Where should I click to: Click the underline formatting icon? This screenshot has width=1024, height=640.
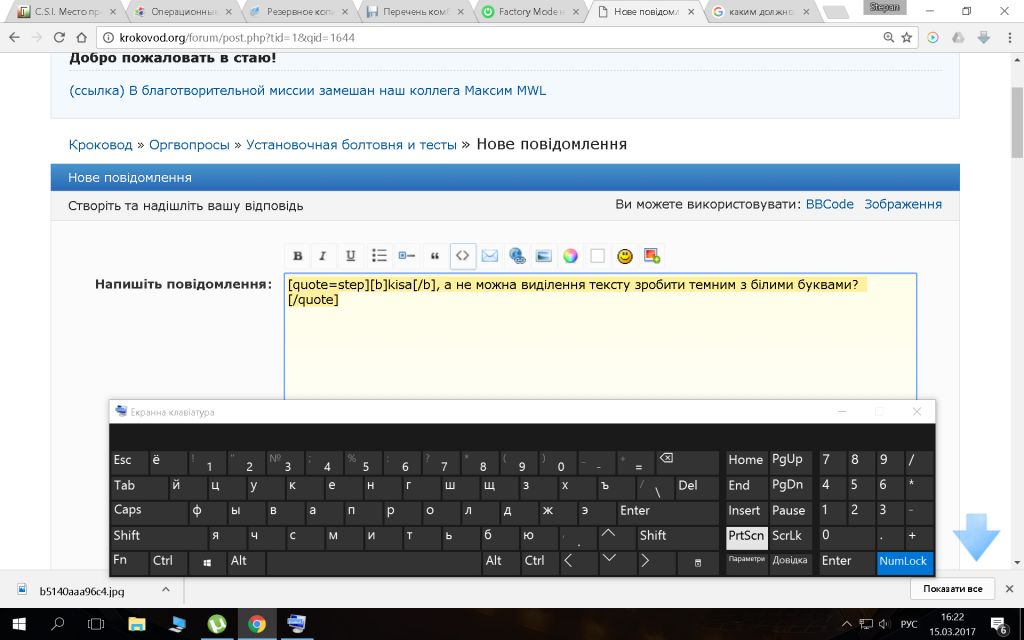pyautogui.click(x=350, y=256)
